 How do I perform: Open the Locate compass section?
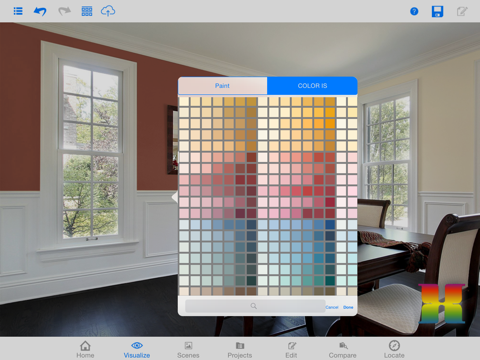(x=394, y=349)
